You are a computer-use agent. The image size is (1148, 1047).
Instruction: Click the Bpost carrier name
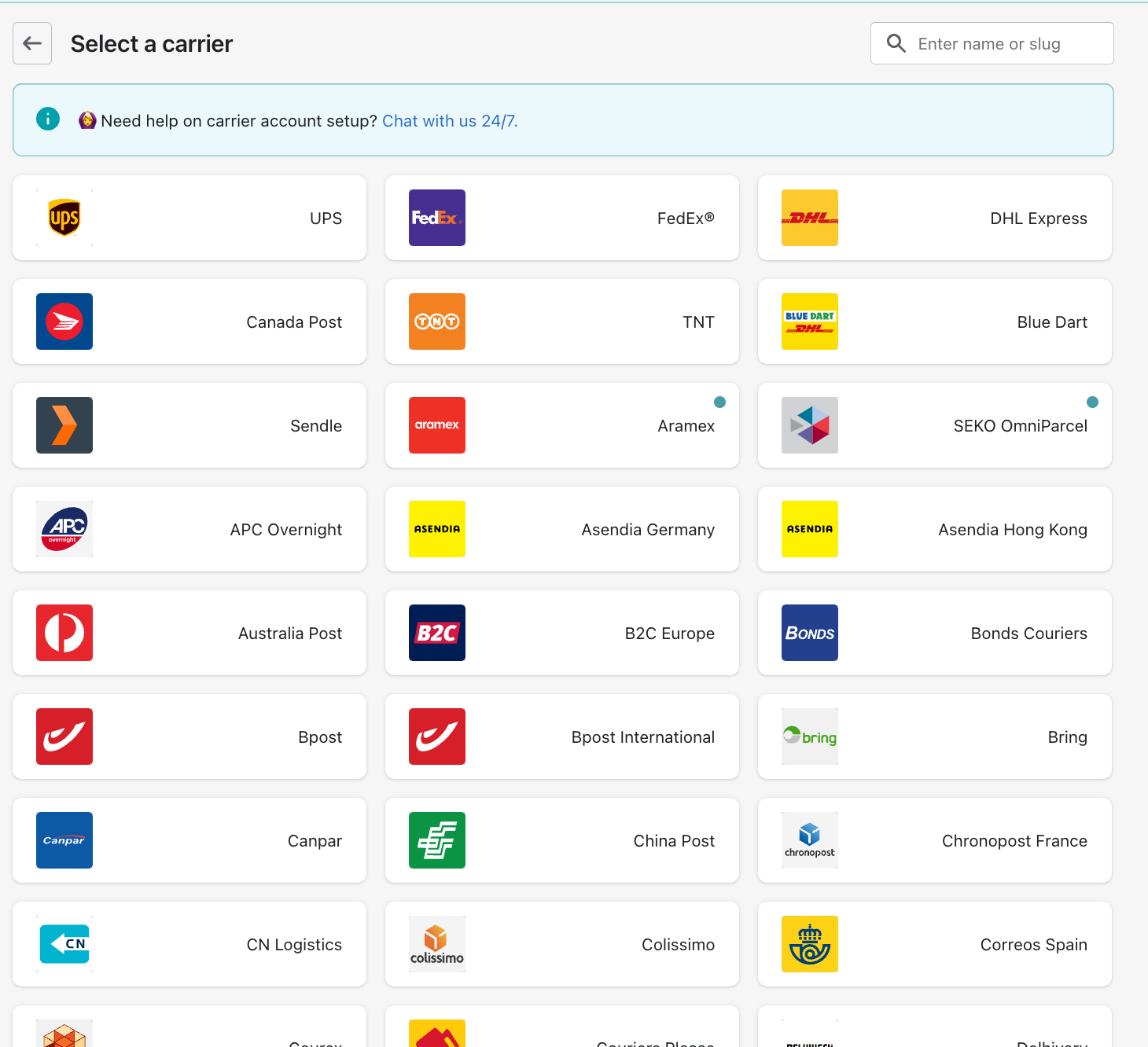320,737
